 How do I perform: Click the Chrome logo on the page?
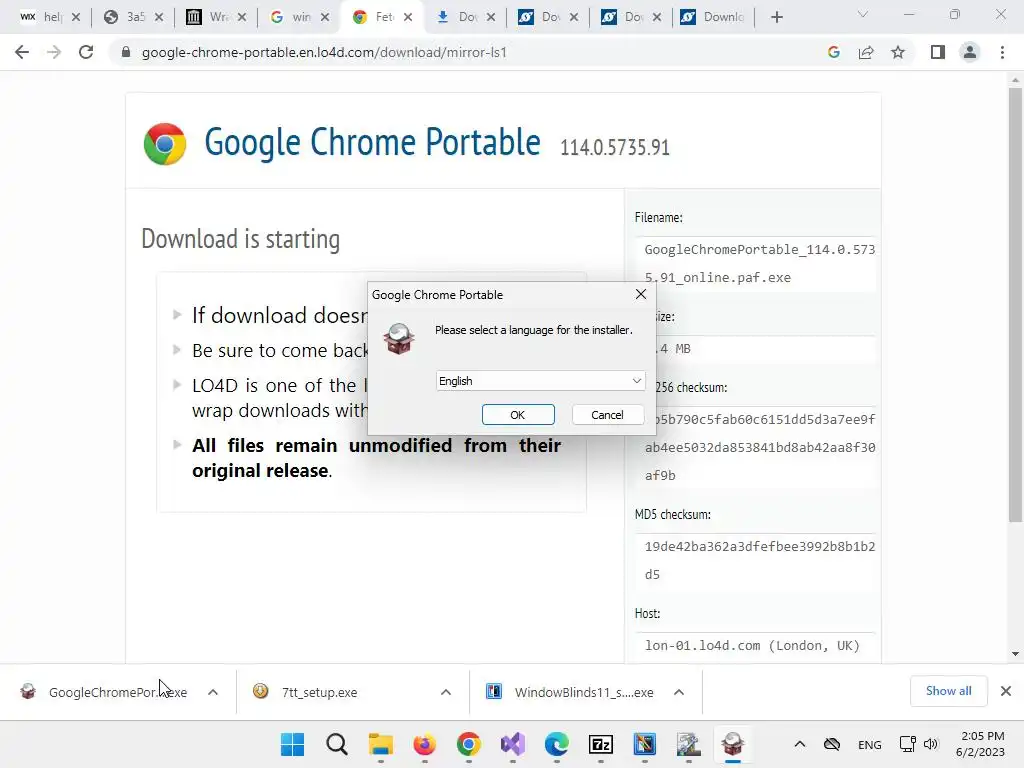click(x=165, y=144)
